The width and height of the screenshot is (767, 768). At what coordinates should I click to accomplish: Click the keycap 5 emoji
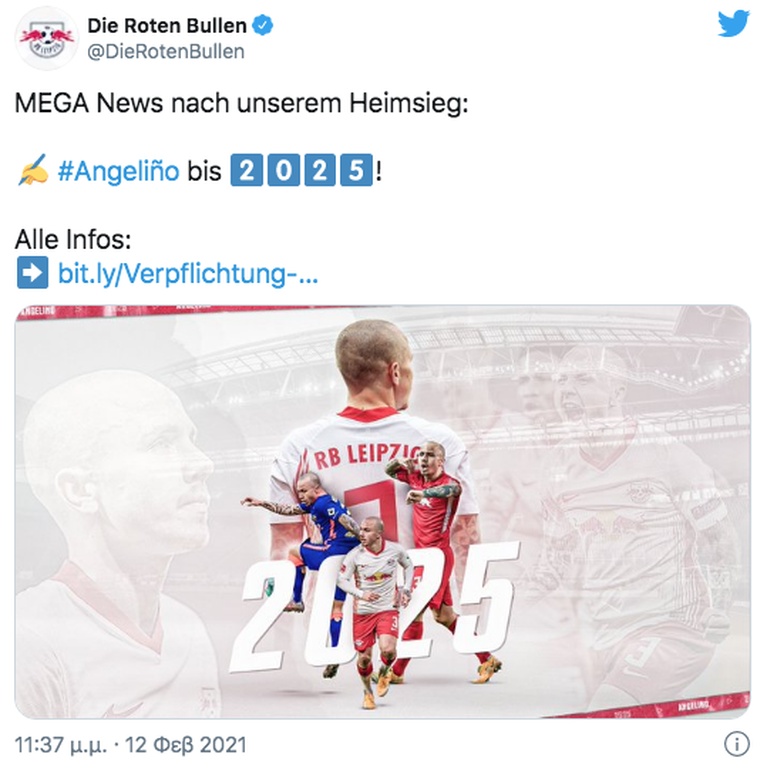pos(356,170)
